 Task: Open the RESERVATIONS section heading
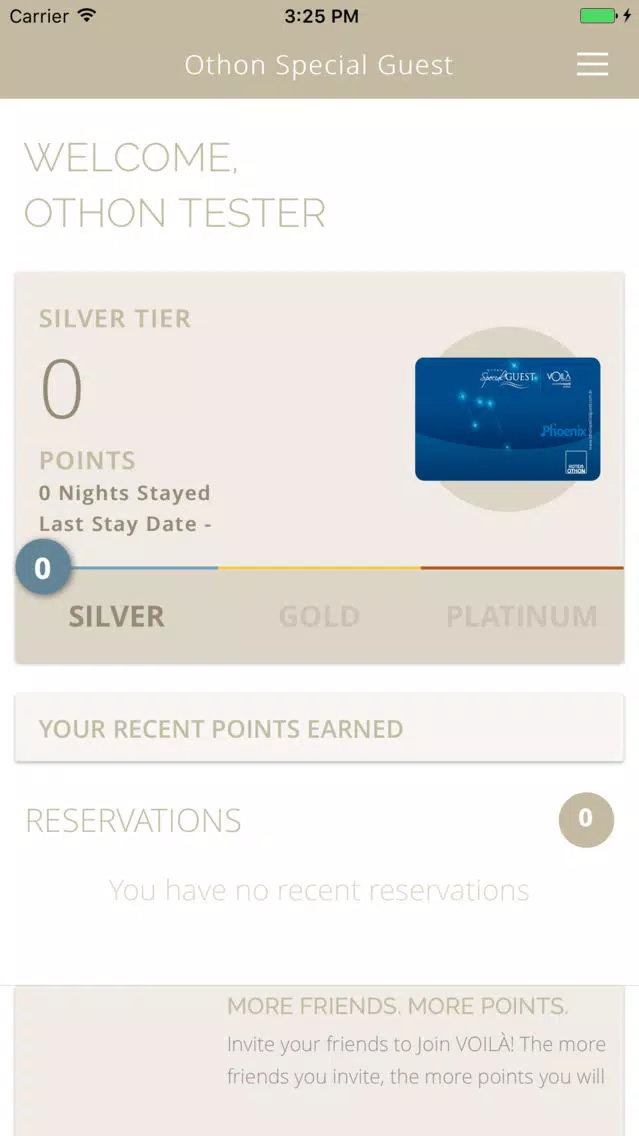pos(133,820)
